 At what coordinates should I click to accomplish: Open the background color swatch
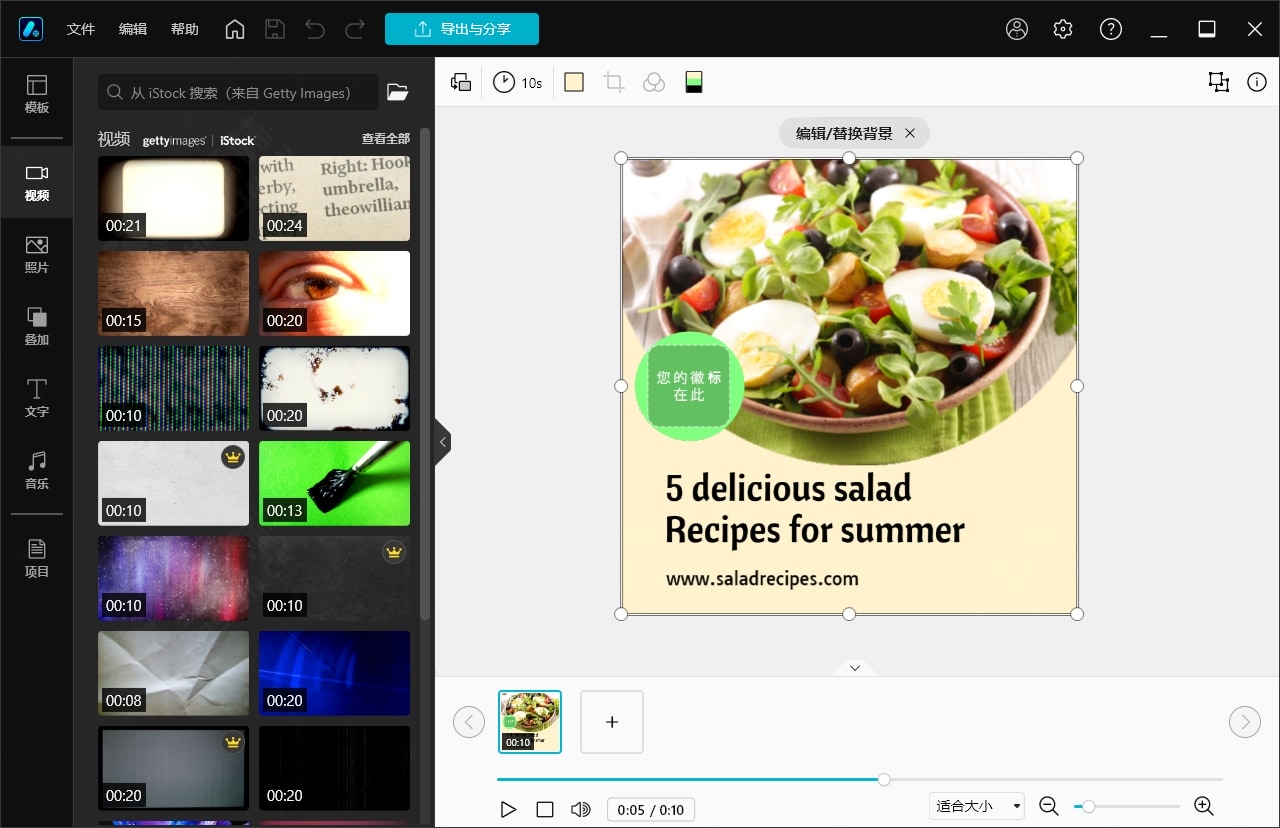[x=574, y=82]
